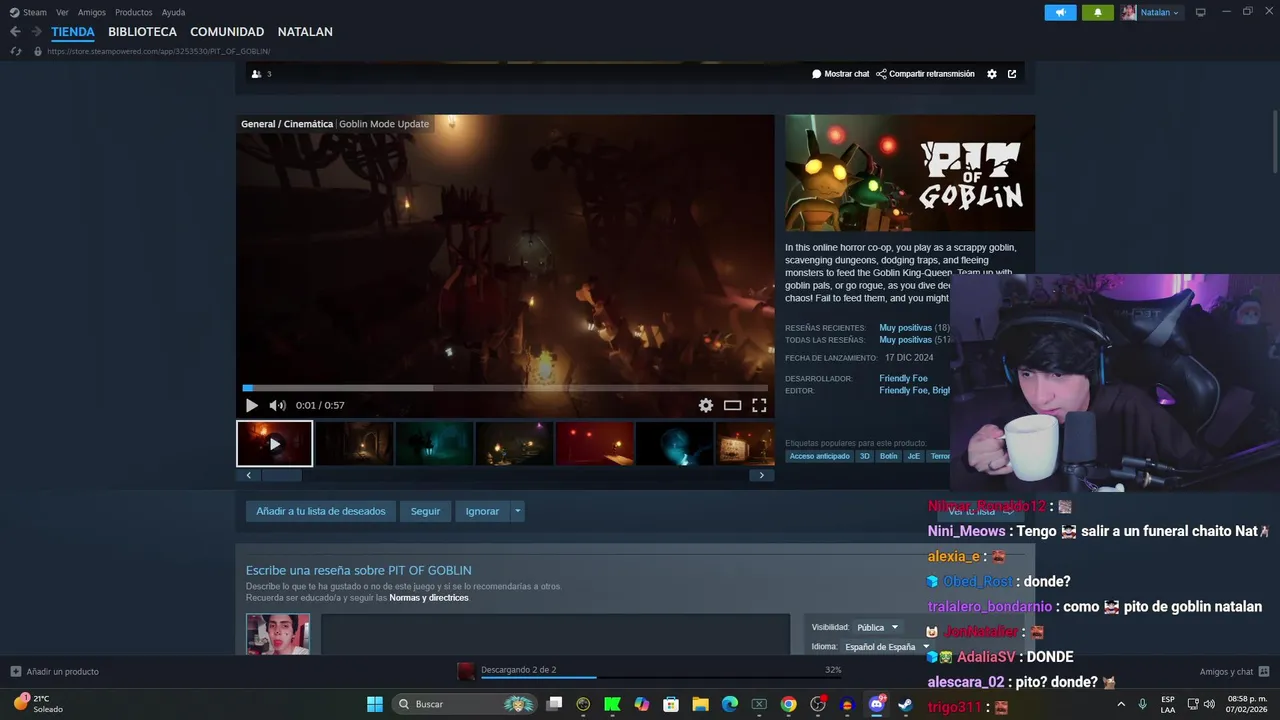Open 'Amigos y chat' panel
The width and height of the screenshot is (1280, 720).
pyautogui.click(x=1234, y=672)
